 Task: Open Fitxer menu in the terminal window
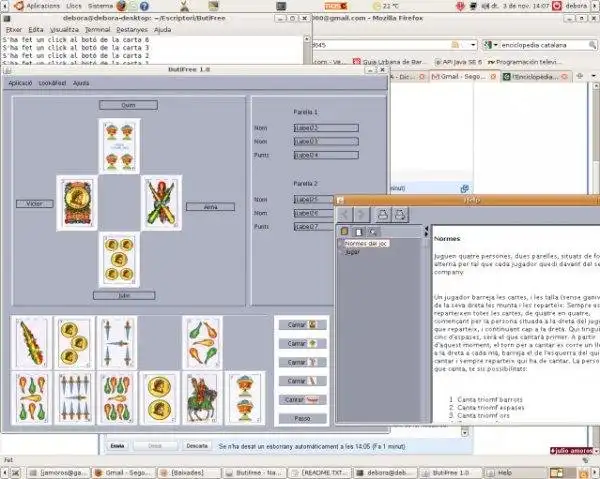pyautogui.click(x=14, y=29)
